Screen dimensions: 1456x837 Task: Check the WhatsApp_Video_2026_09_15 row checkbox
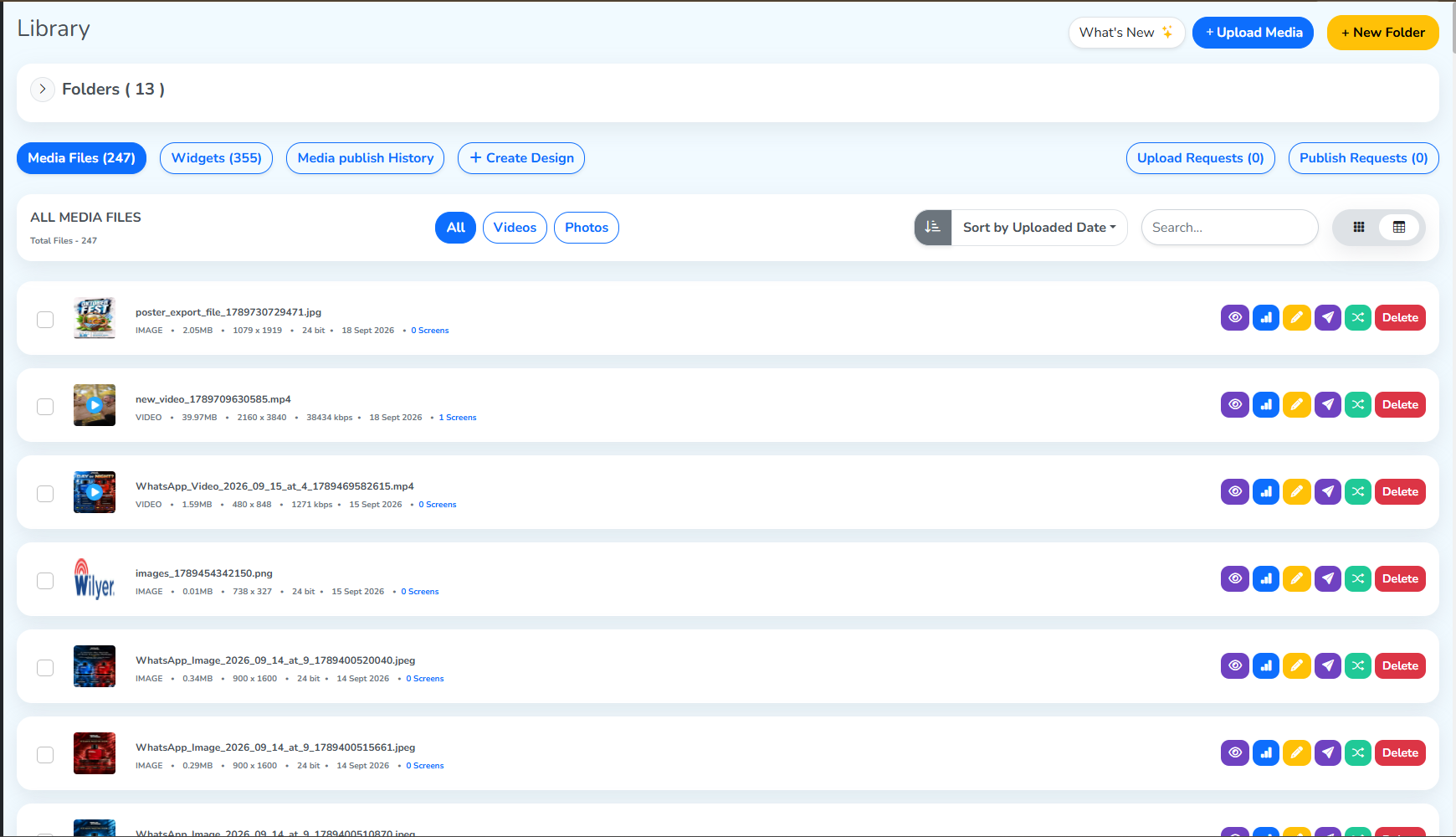tap(45, 494)
